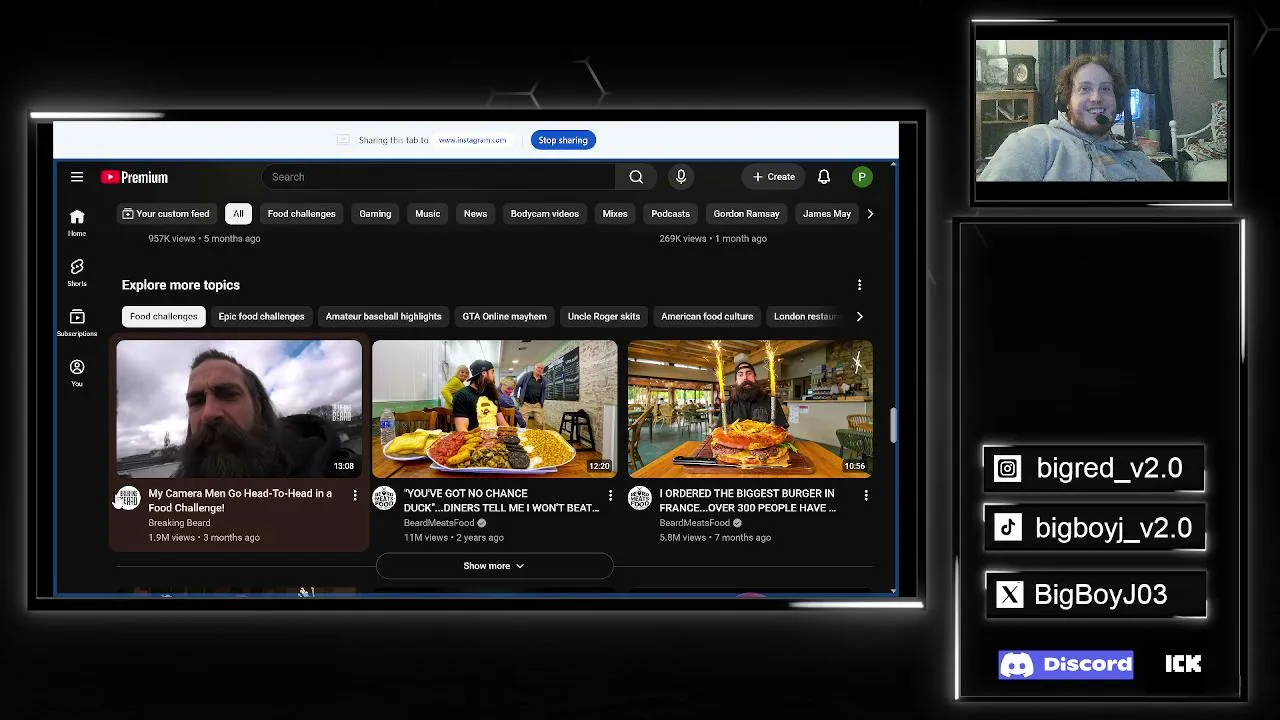Select the GTA Online mayhem topic
Screen dimensions: 1280x720
(504, 317)
